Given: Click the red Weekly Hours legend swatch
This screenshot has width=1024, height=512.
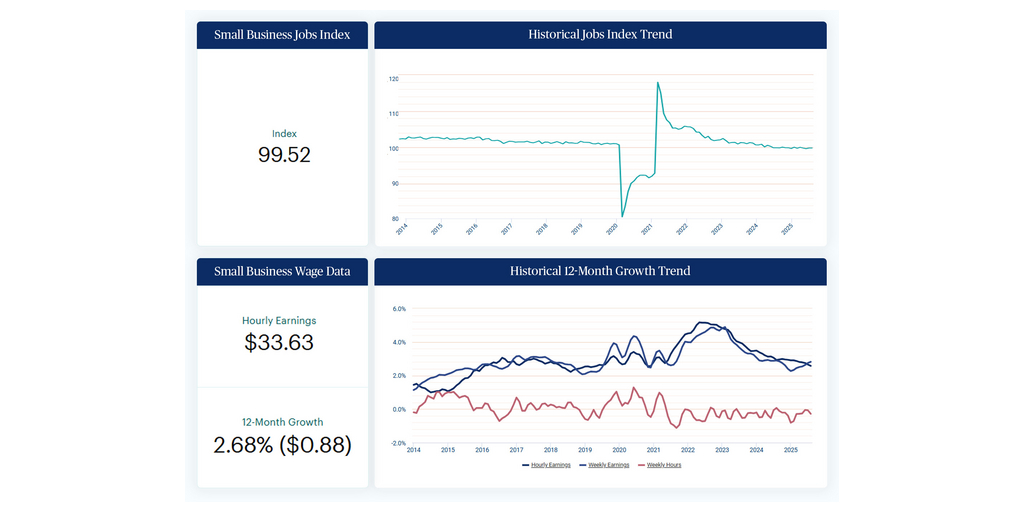Looking at the screenshot, I should [640, 465].
